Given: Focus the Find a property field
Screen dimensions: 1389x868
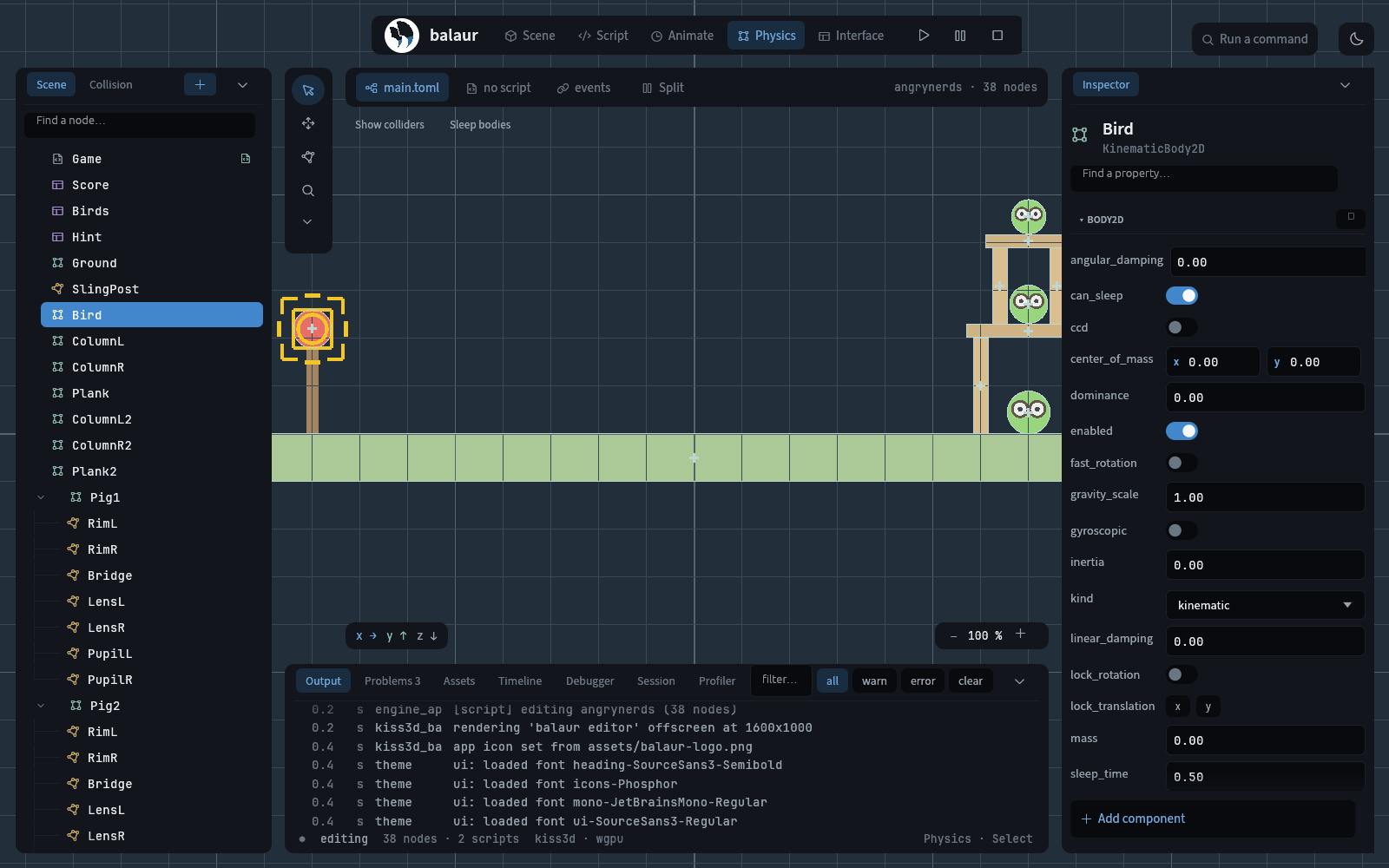Looking at the screenshot, I should pyautogui.click(x=1204, y=178).
